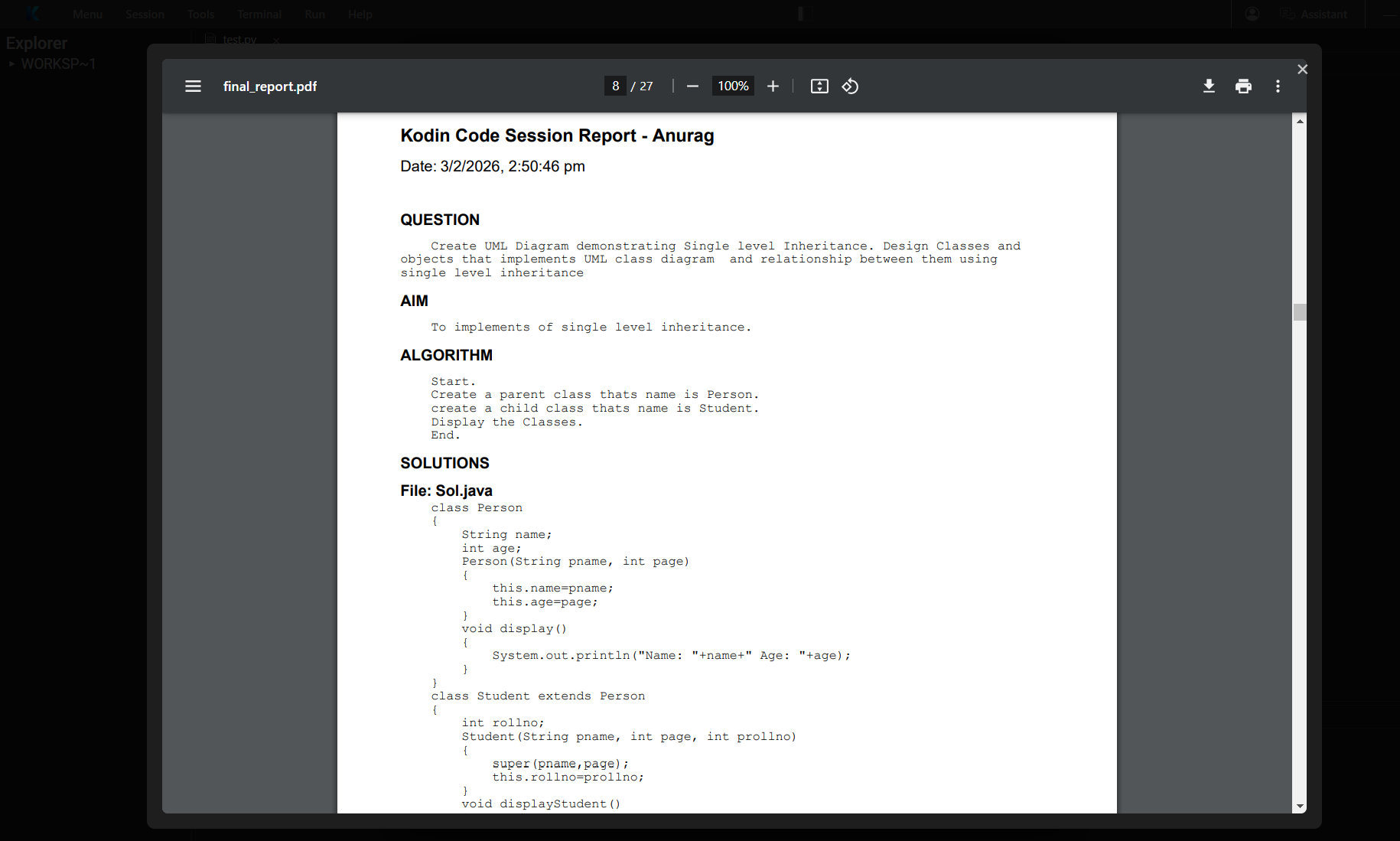The width and height of the screenshot is (1400, 841).
Task: Open the user account icon
Action: 1252,13
